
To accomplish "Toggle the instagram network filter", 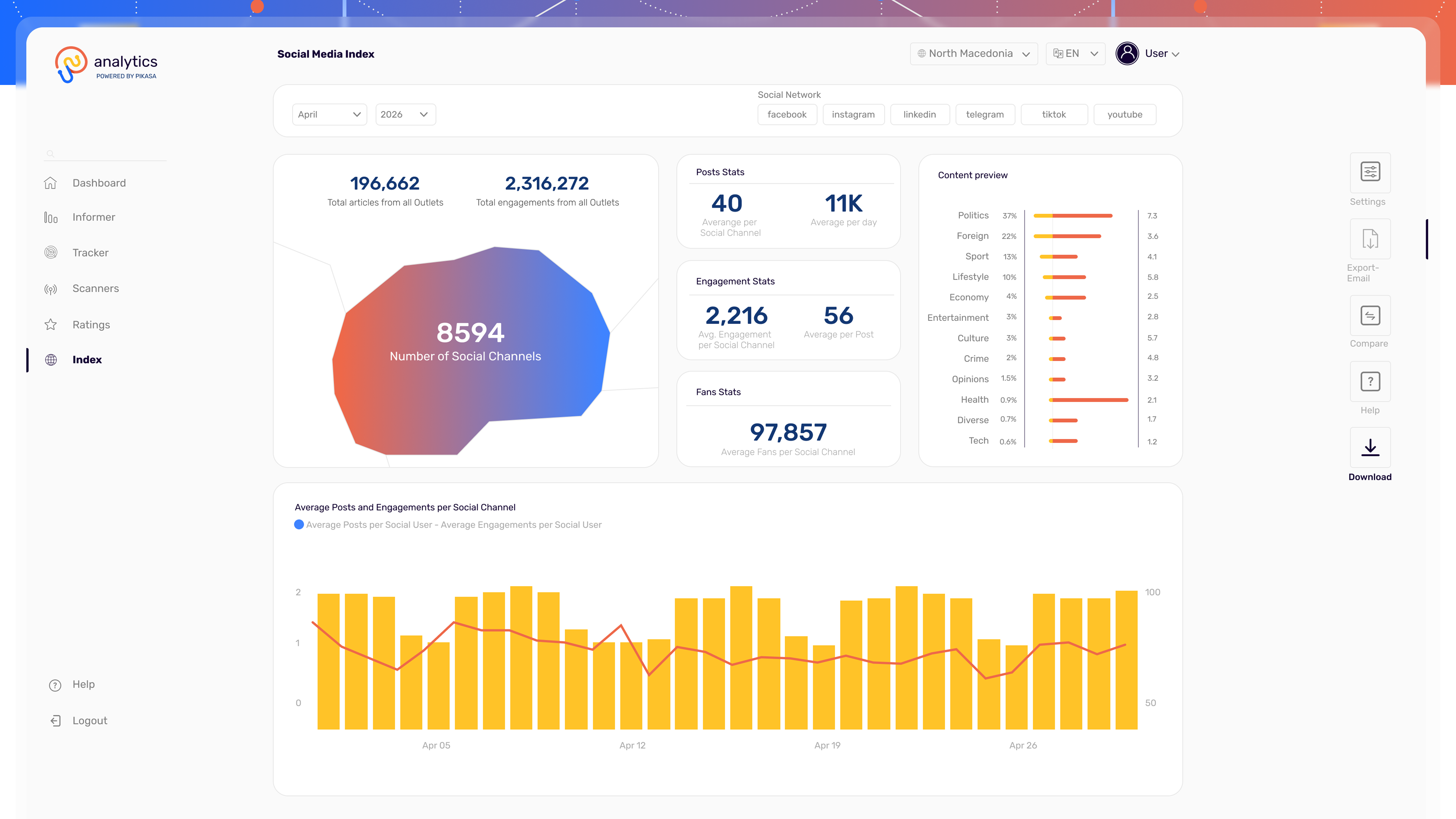I will pyautogui.click(x=853, y=115).
